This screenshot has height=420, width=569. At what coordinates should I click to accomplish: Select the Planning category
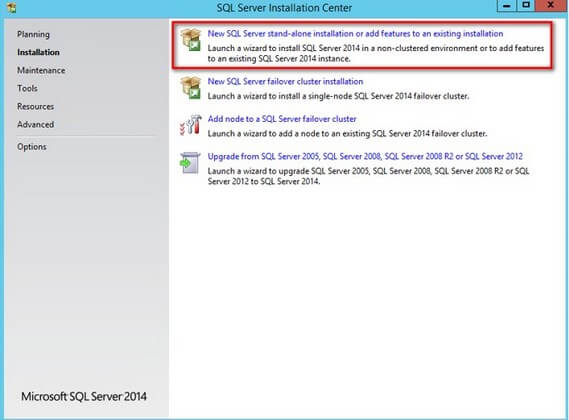(x=33, y=34)
